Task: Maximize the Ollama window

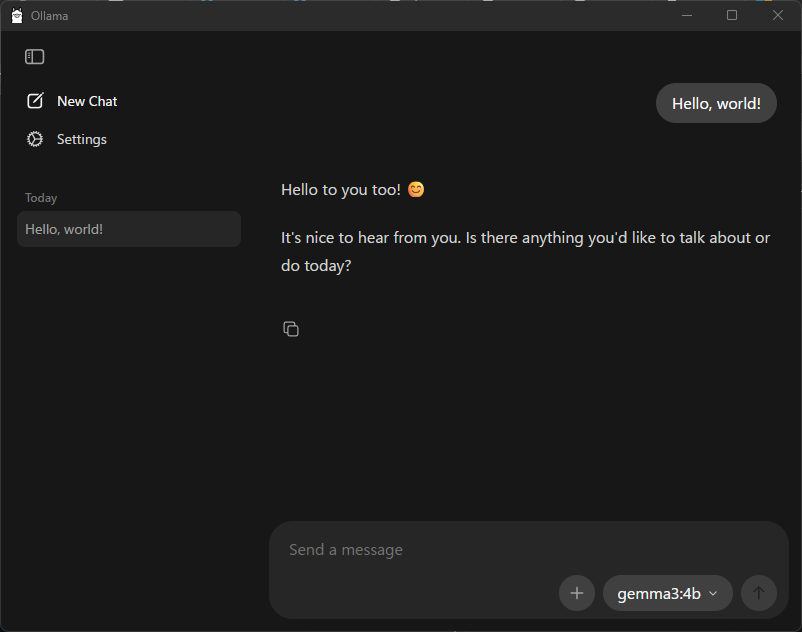Action: pos(731,15)
